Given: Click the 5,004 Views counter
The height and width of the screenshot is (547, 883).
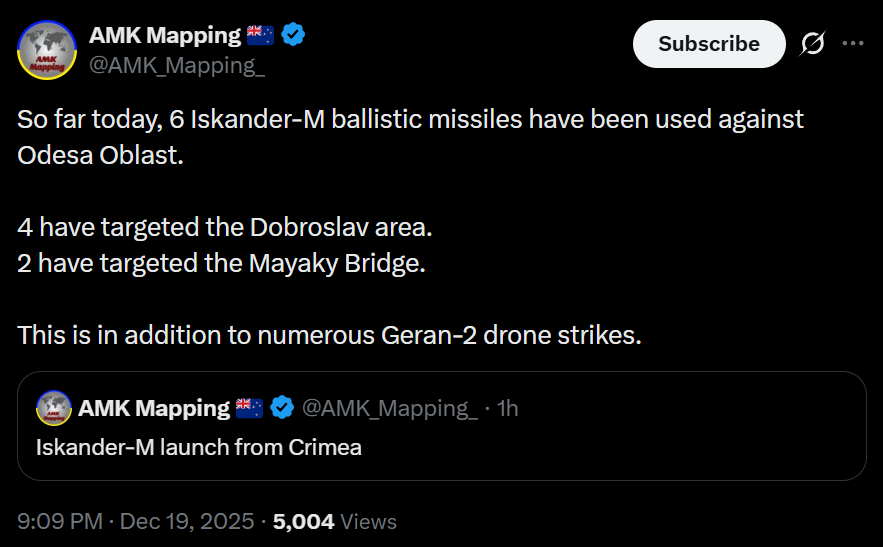Looking at the screenshot, I should 334,521.
